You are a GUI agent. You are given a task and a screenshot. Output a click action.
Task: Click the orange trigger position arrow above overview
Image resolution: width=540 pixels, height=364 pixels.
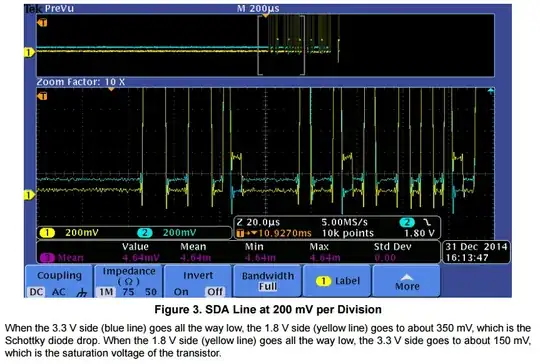click(x=266, y=15)
